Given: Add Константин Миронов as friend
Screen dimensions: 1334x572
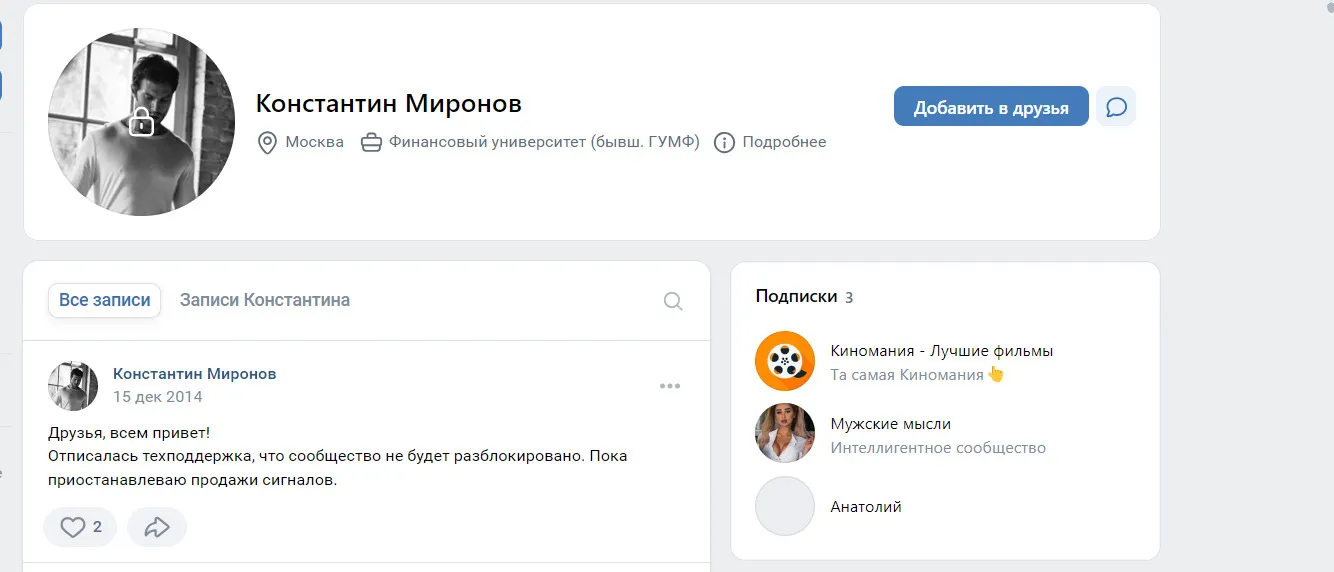Looking at the screenshot, I should click(991, 106).
